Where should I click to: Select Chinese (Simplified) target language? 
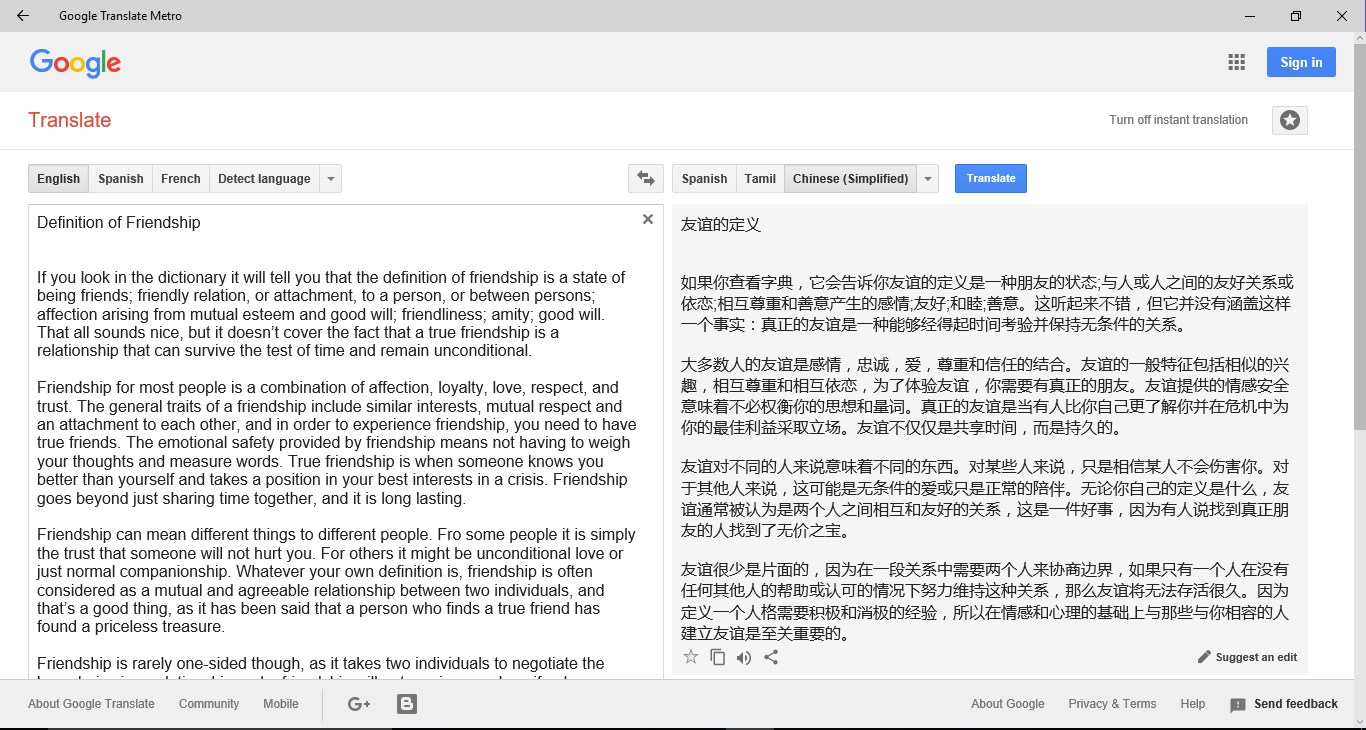(x=851, y=179)
